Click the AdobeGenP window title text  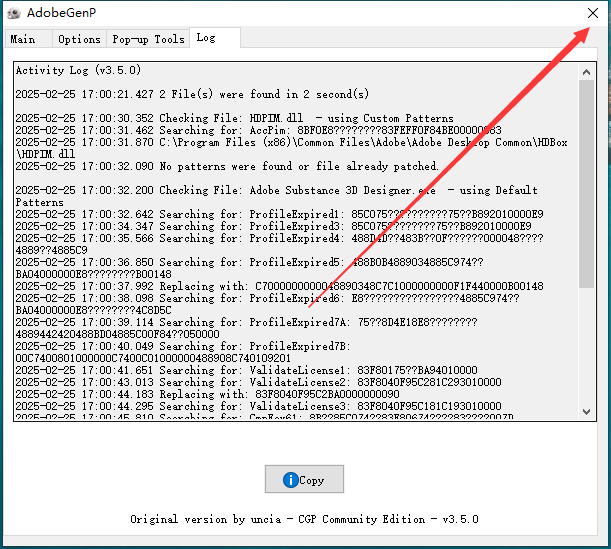click(x=62, y=13)
